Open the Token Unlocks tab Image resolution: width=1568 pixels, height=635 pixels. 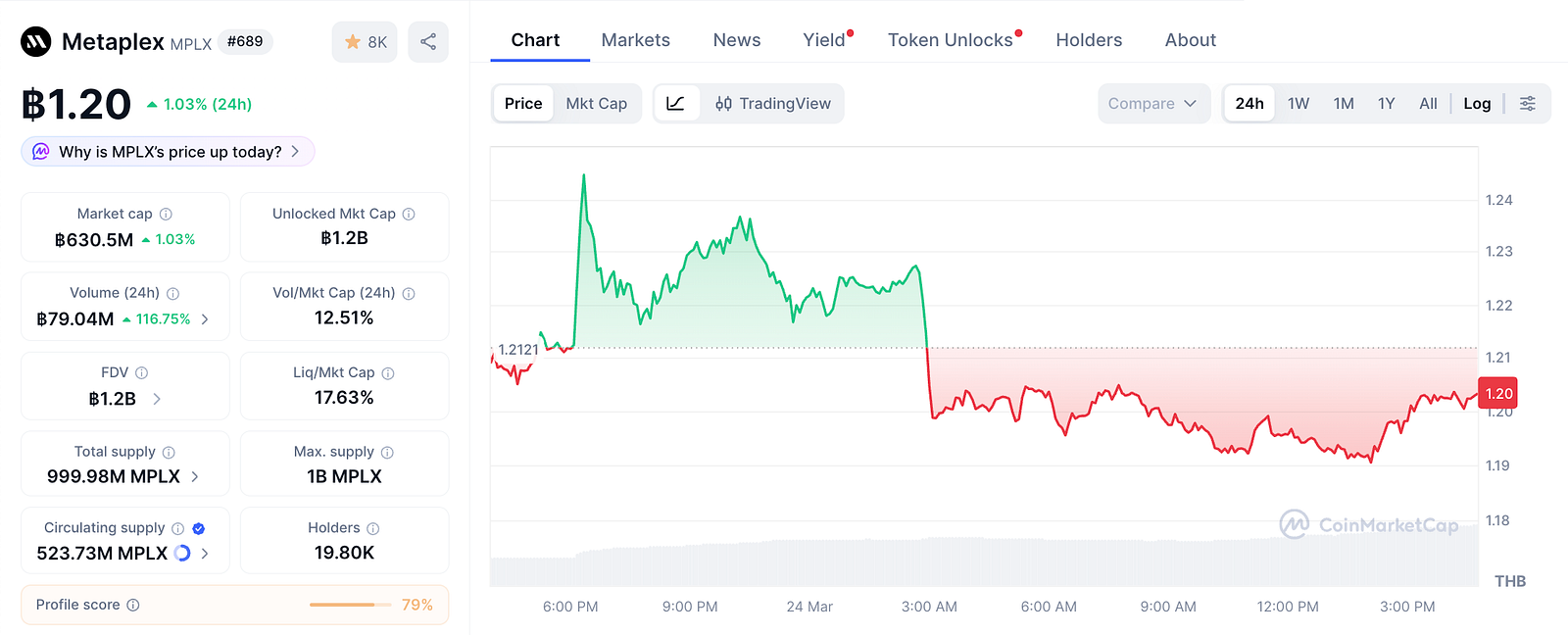(x=953, y=40)
